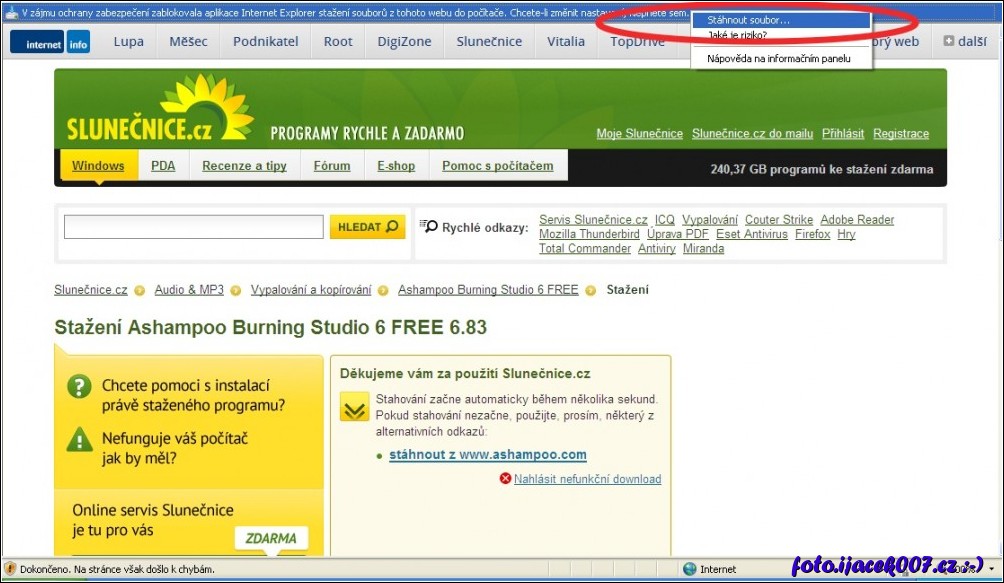Click the status bar error shield icon
The image size is (1004, 583).
click(x=11, y=569)
